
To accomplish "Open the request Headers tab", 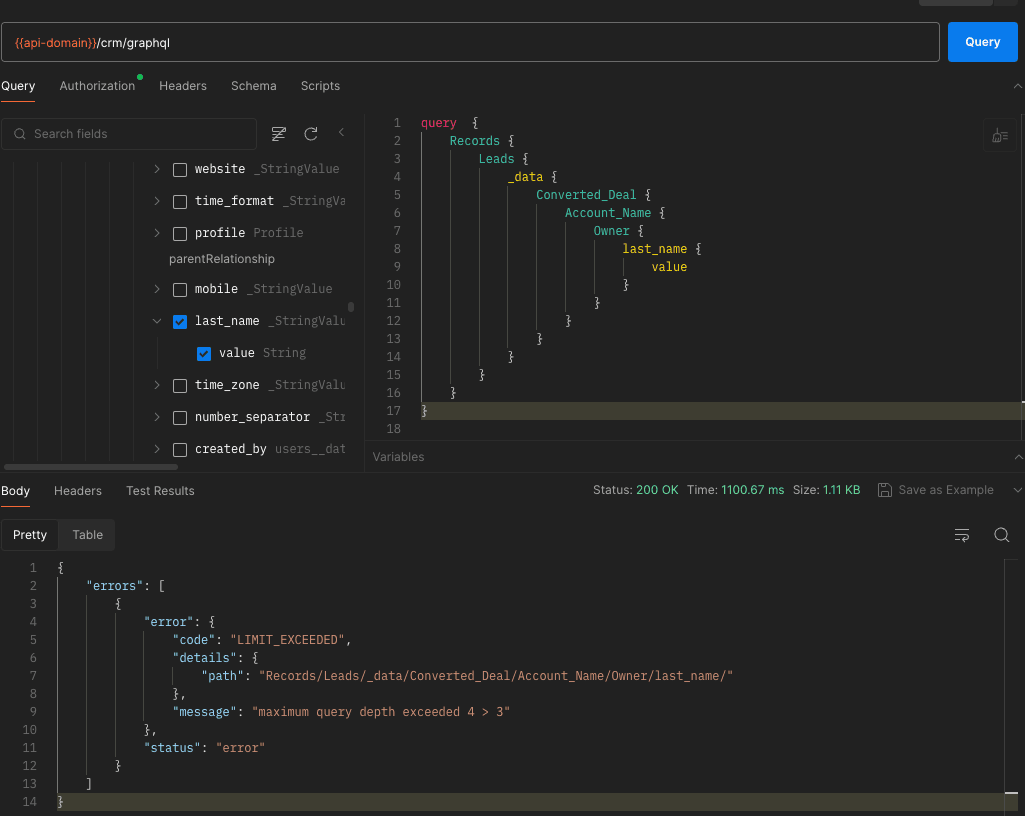I will click(x=183, y=86).
